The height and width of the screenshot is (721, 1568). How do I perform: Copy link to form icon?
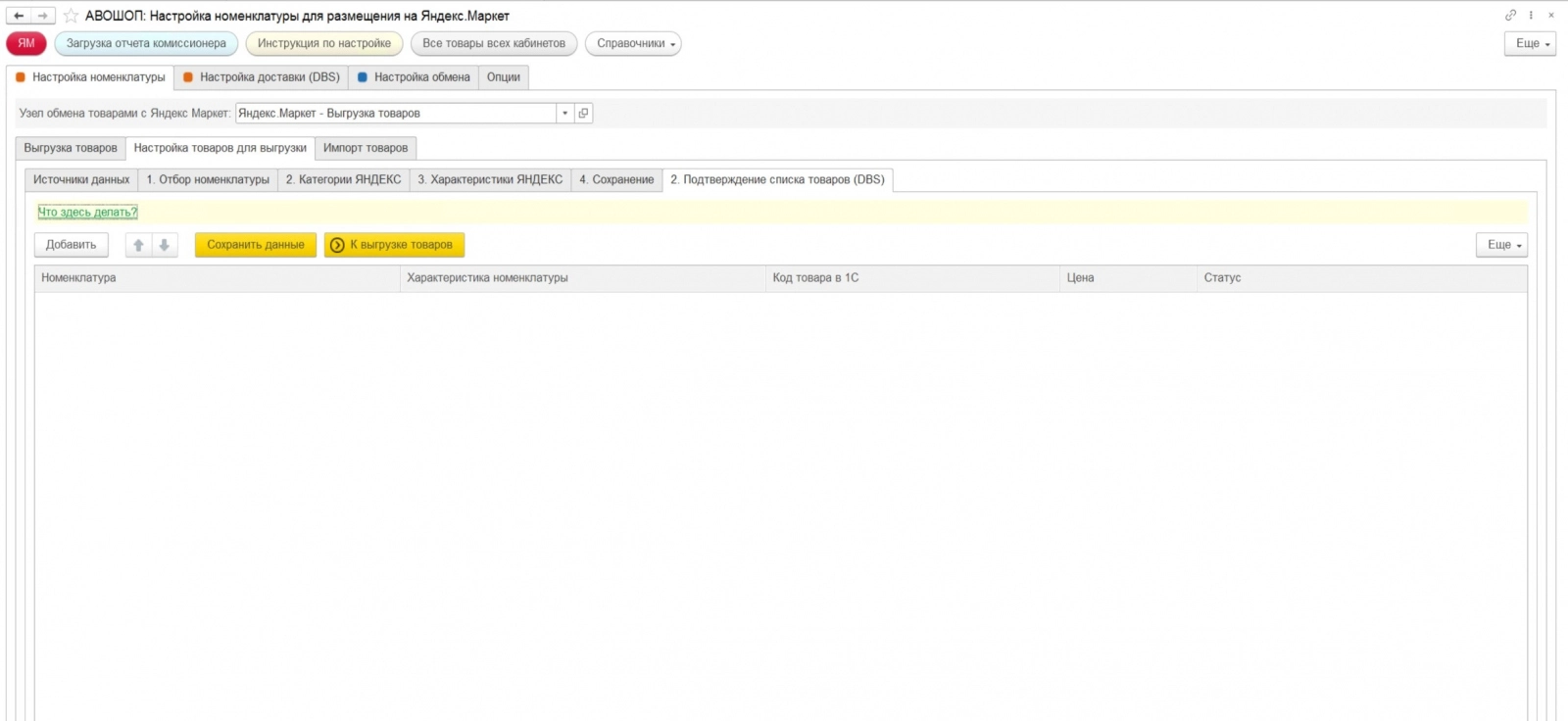1510,15
